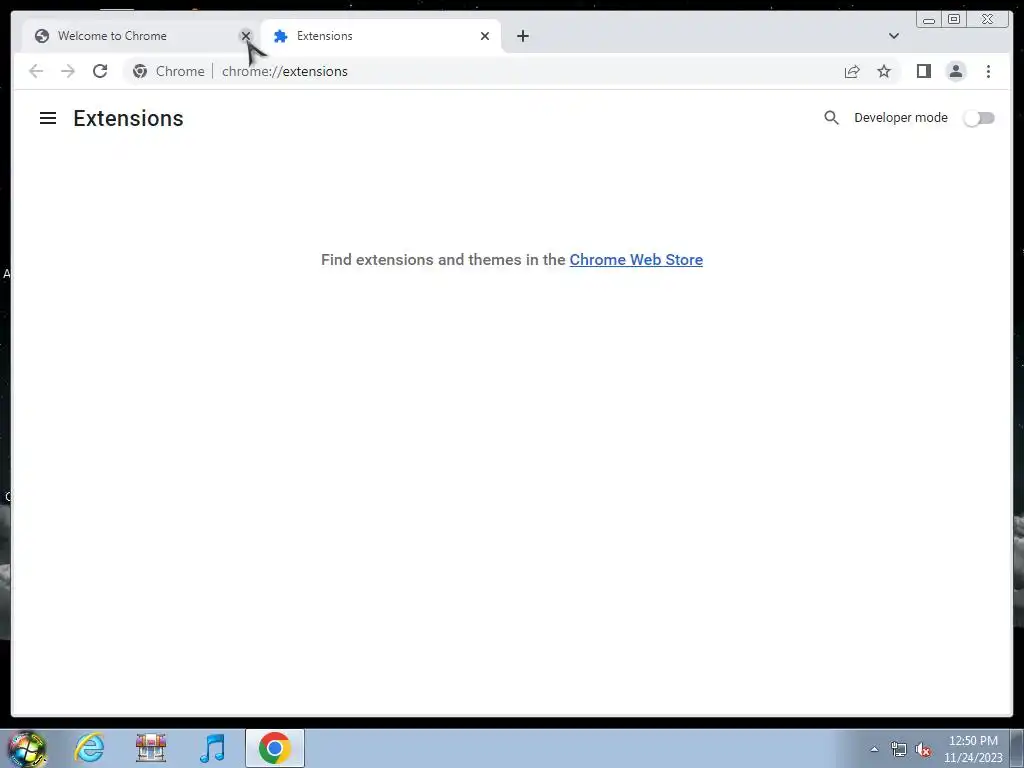View site information Chrome icon

[x=140, y=71]
